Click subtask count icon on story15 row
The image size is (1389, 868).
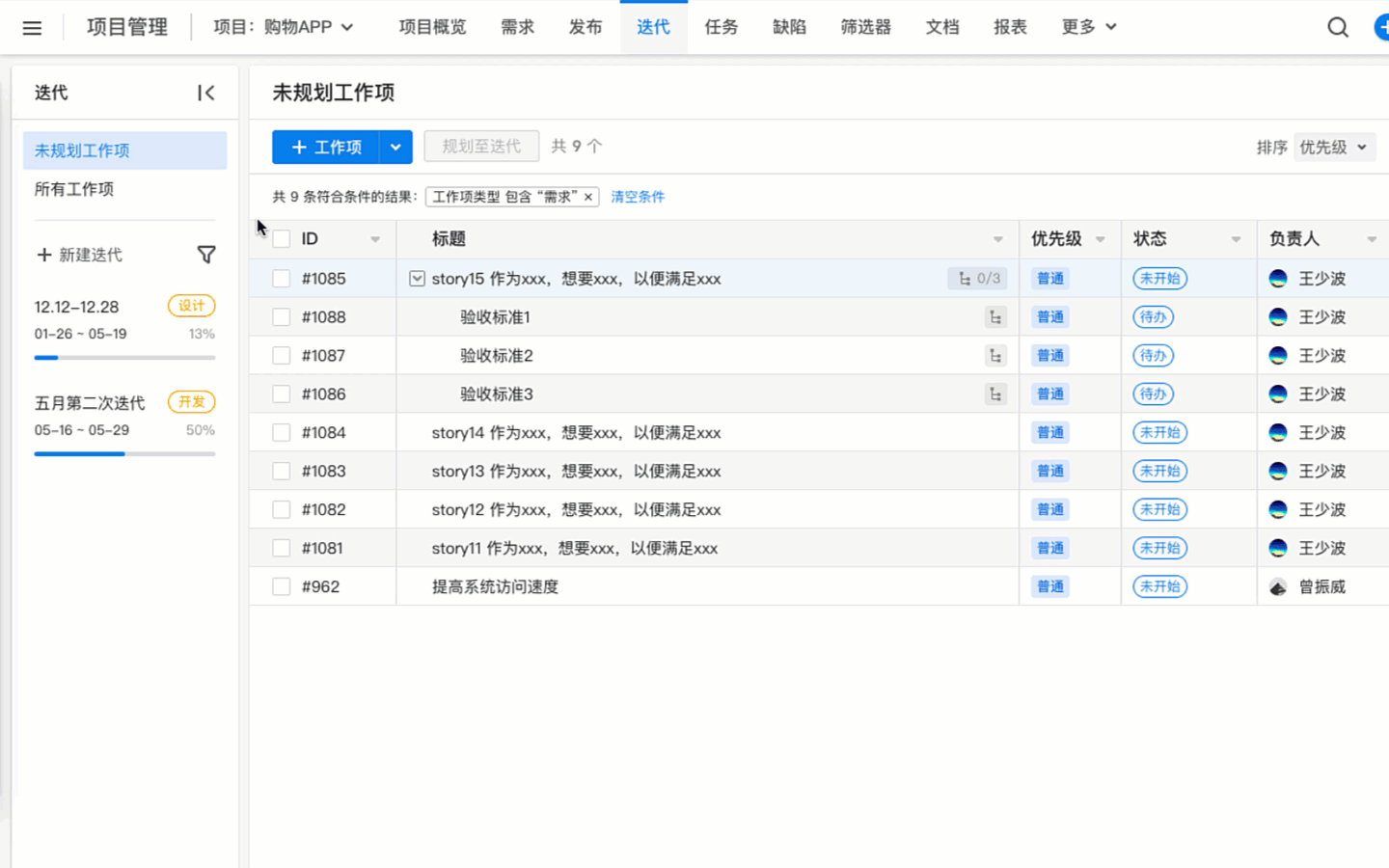(977, 279)
